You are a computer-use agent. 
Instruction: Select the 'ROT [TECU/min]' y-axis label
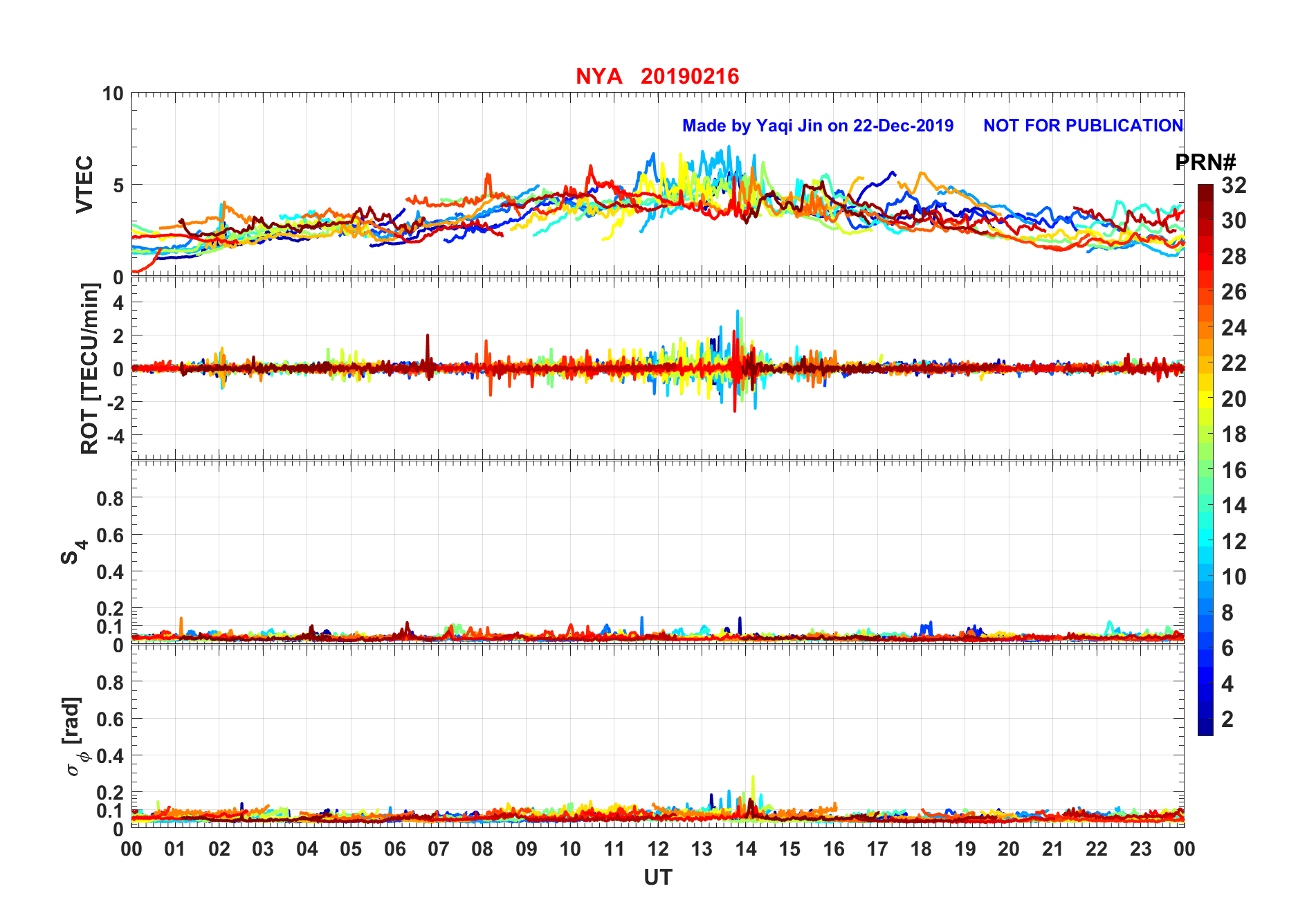click(x=90, y=369)
